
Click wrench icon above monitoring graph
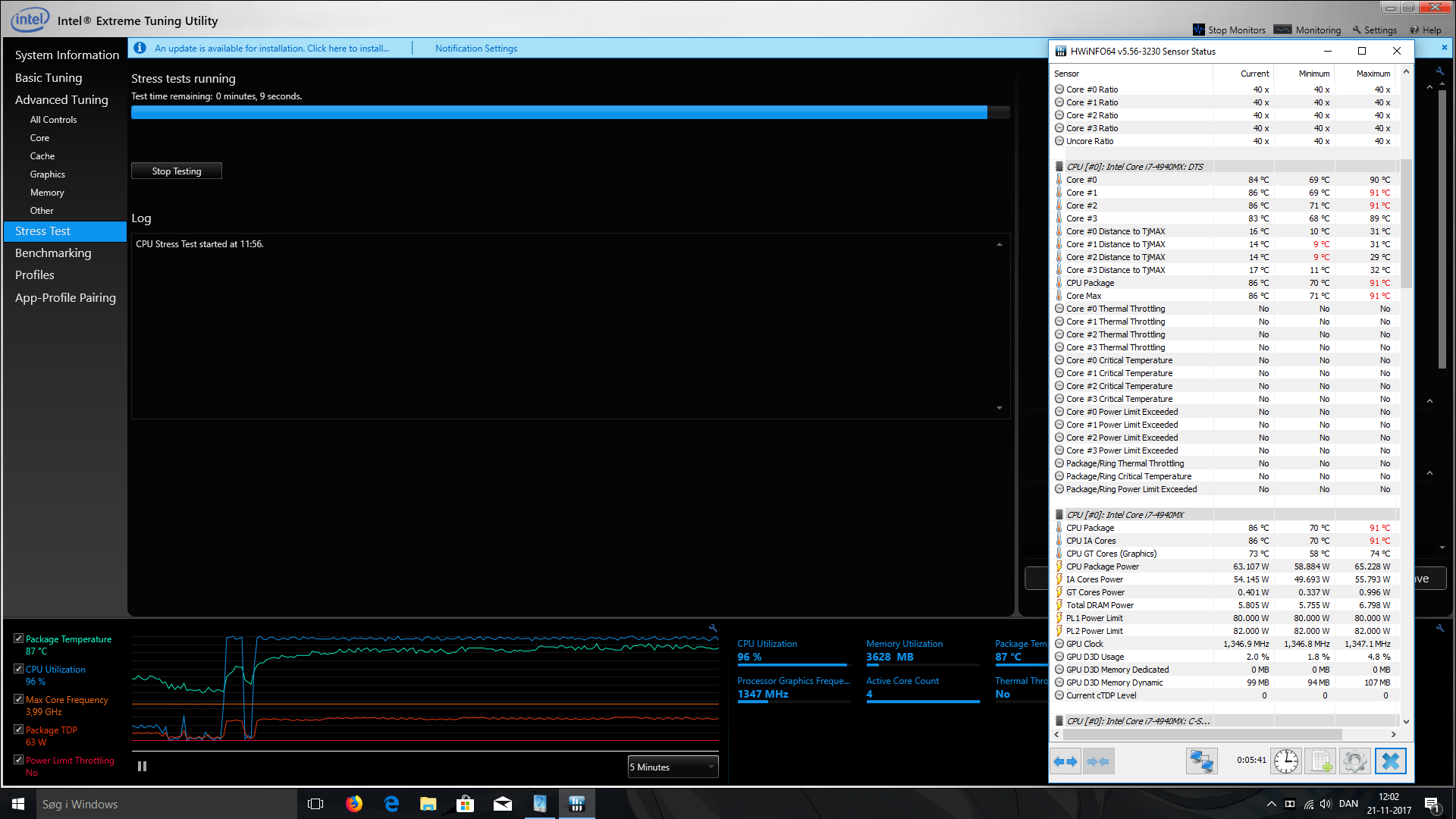tap(713, 628)
